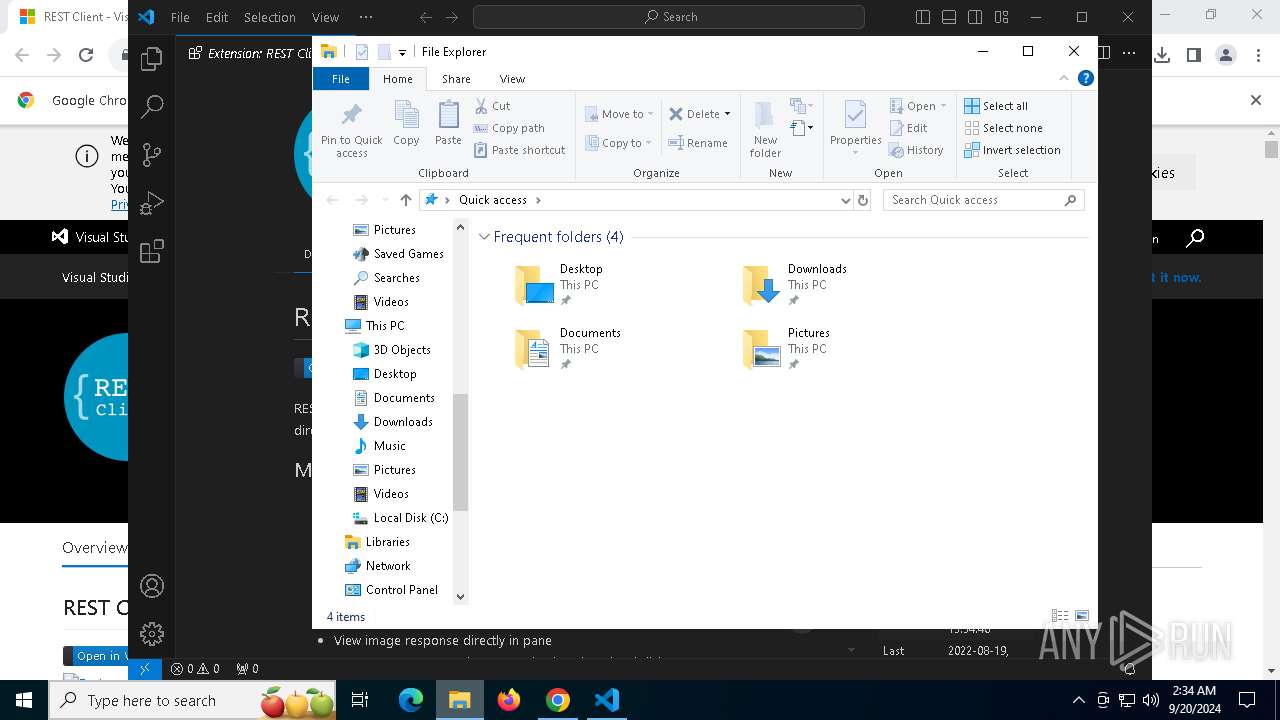Switch to the View ribbon tab

tap(512, 79)
